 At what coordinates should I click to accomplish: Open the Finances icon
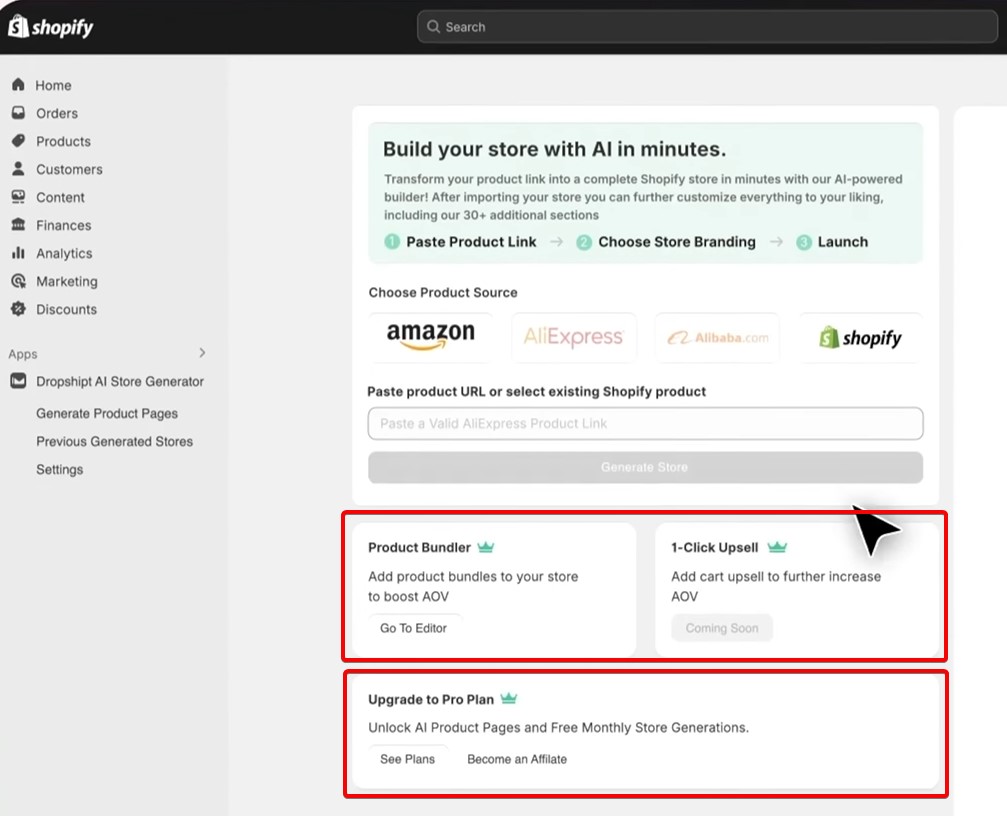[x=18, y=225]
